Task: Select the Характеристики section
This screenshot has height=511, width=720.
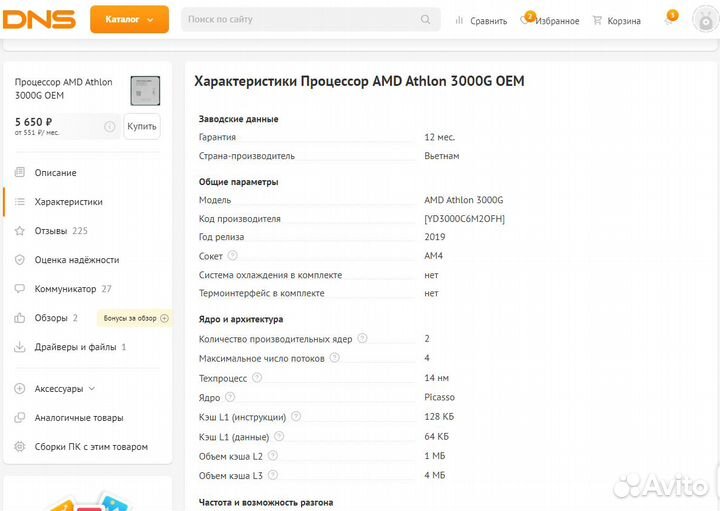Action: [68, 202]
